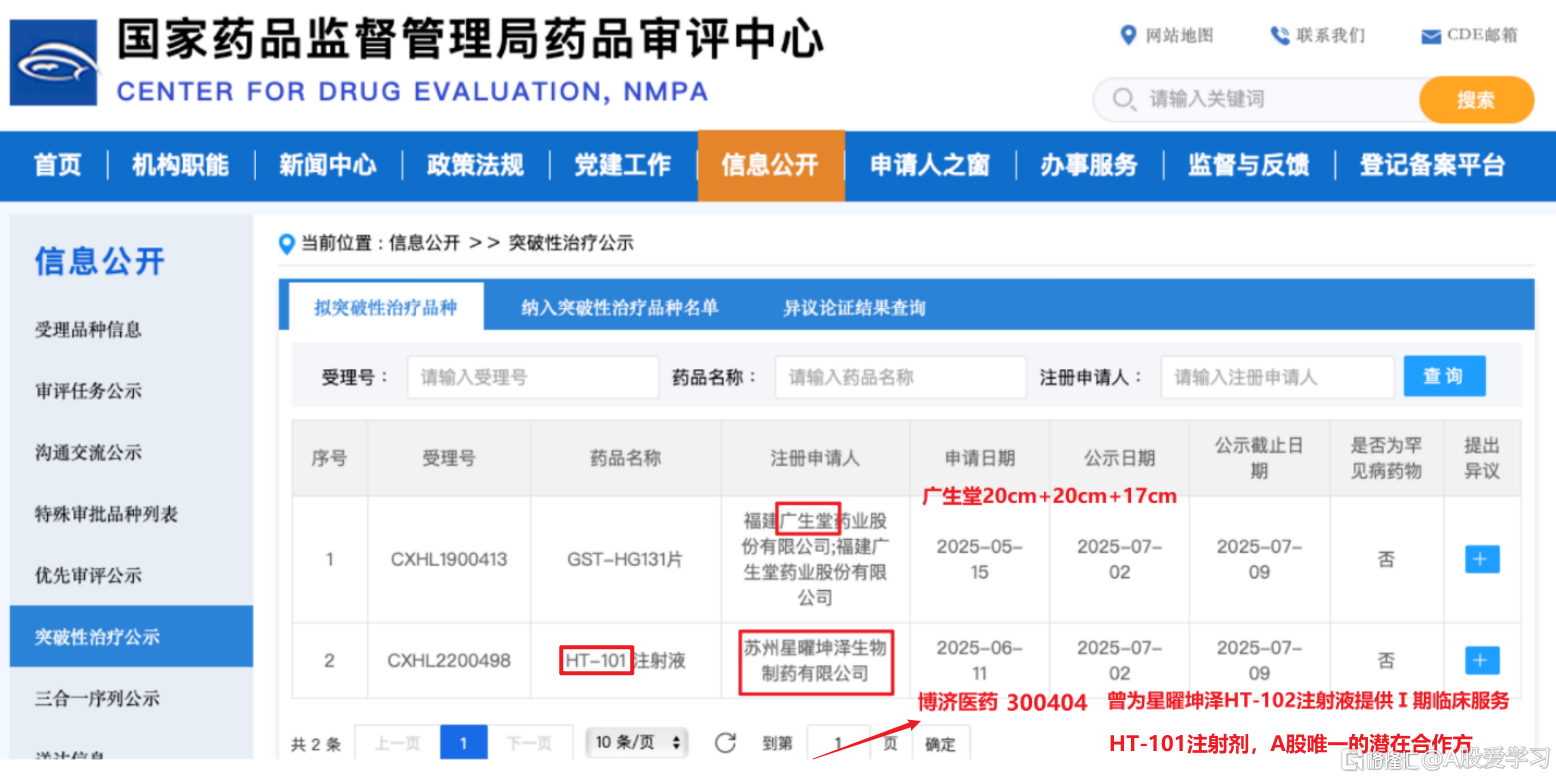Screen dimensions: 1556x778
Task: Click 受理号 column header
Action: 449,458
